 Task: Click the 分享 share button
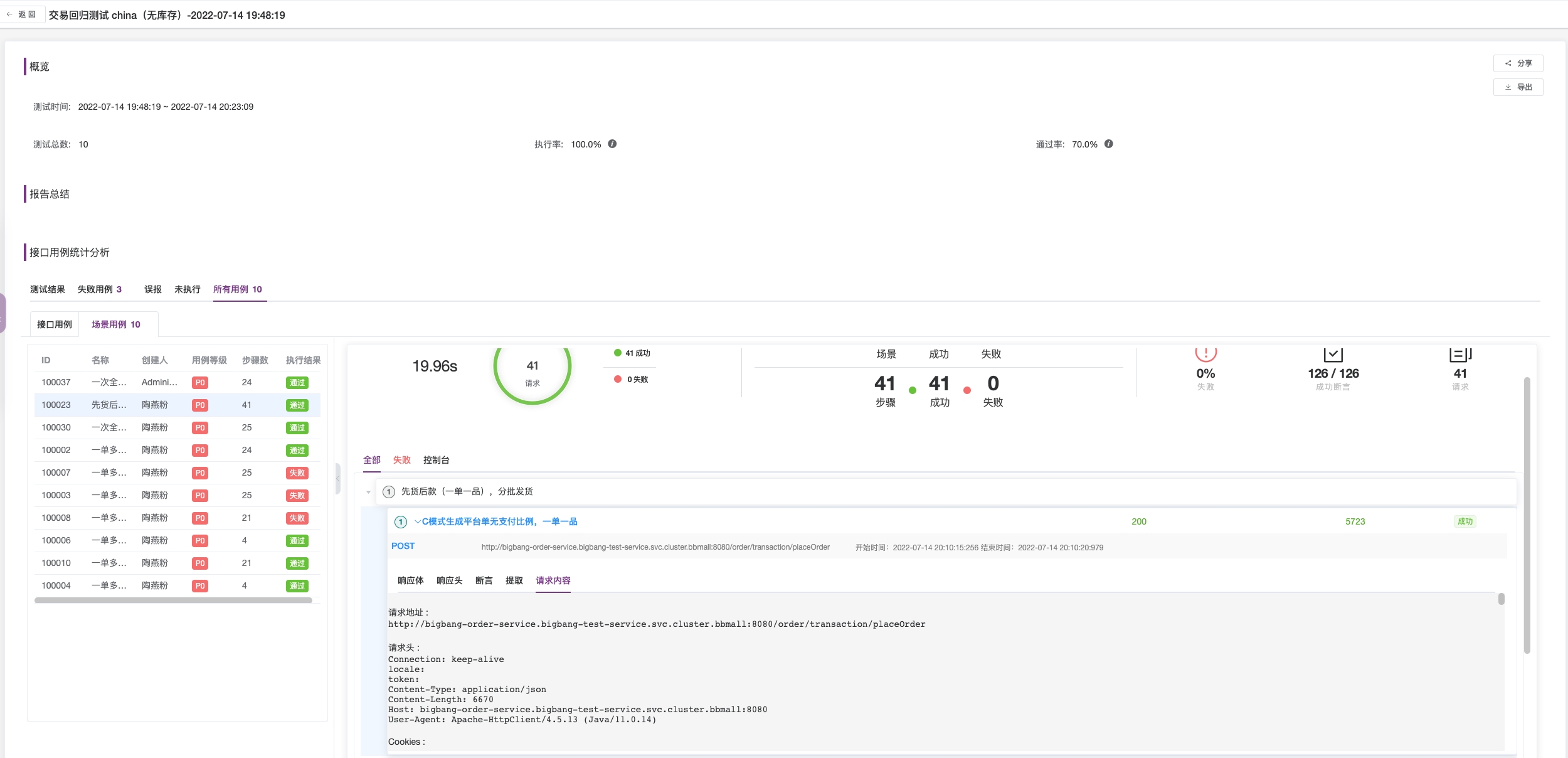[x=1518, y=63]
